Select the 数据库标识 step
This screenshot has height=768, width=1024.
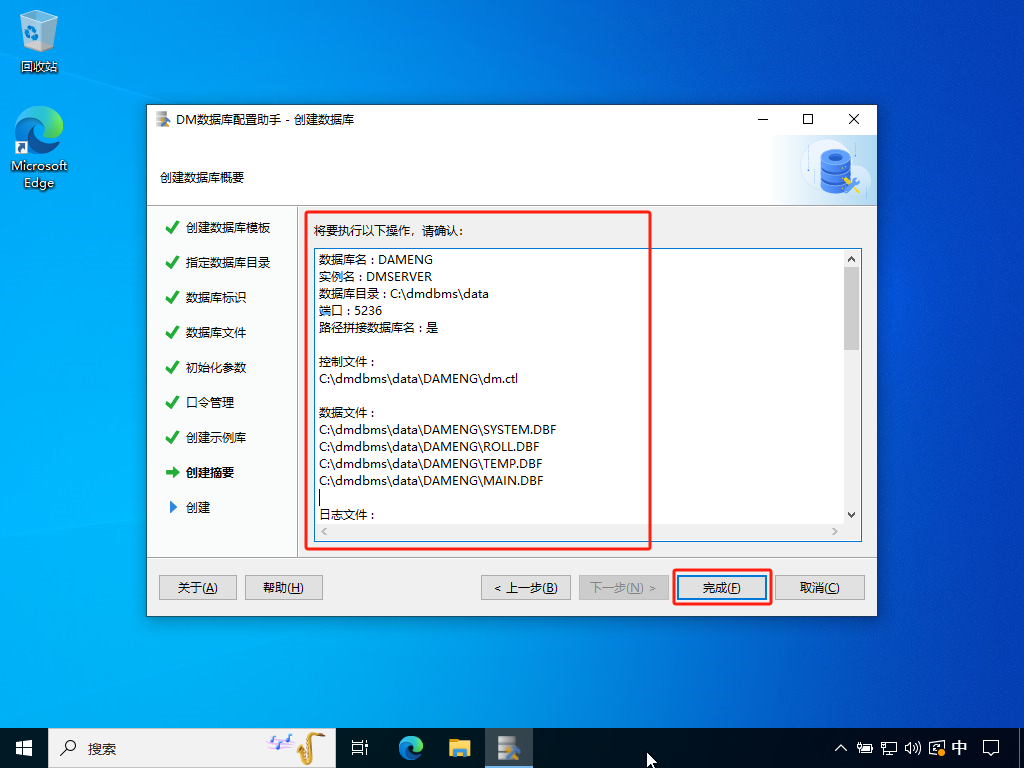point(216,297)
